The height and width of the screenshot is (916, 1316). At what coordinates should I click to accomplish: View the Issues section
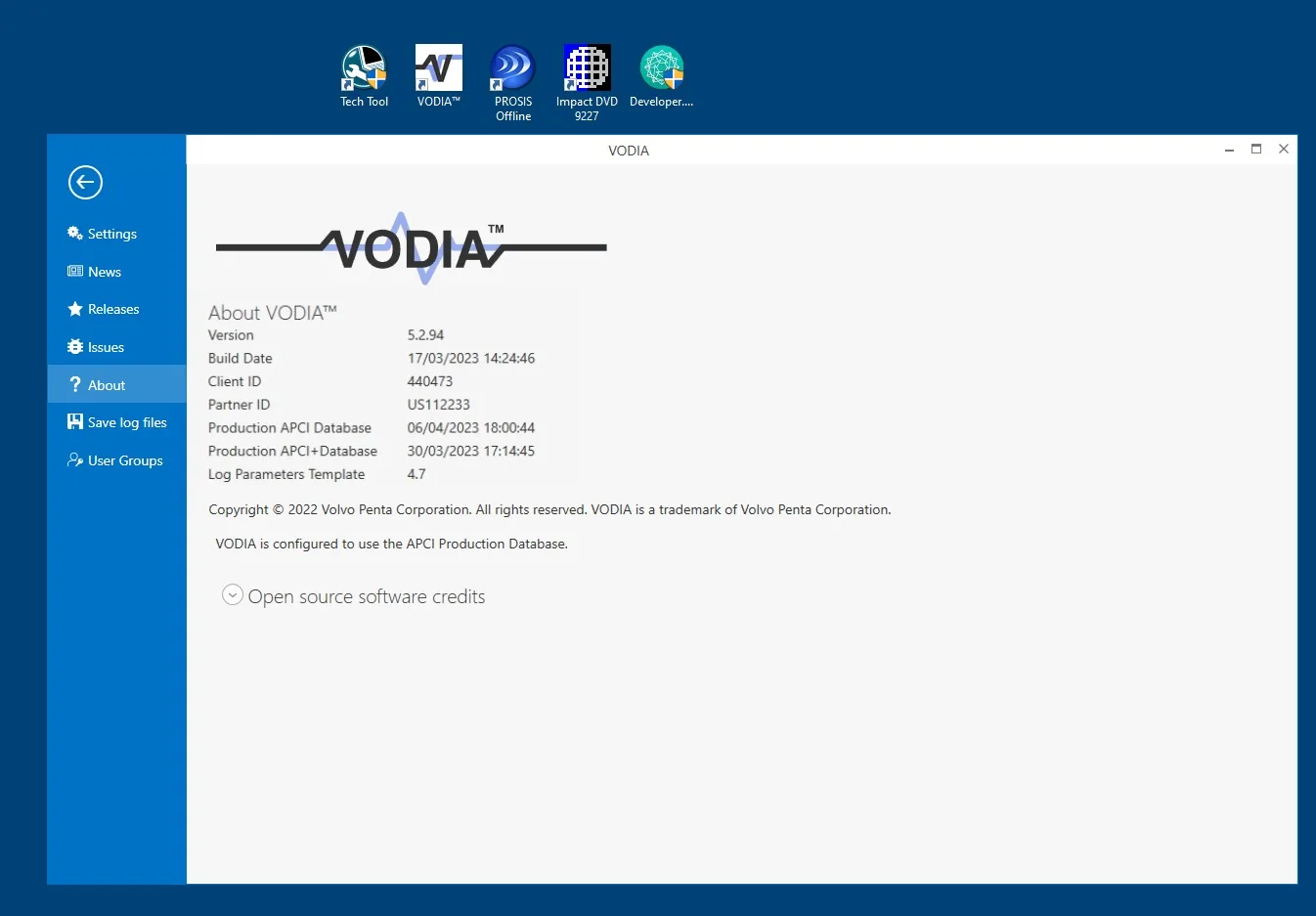pos(106,347)
